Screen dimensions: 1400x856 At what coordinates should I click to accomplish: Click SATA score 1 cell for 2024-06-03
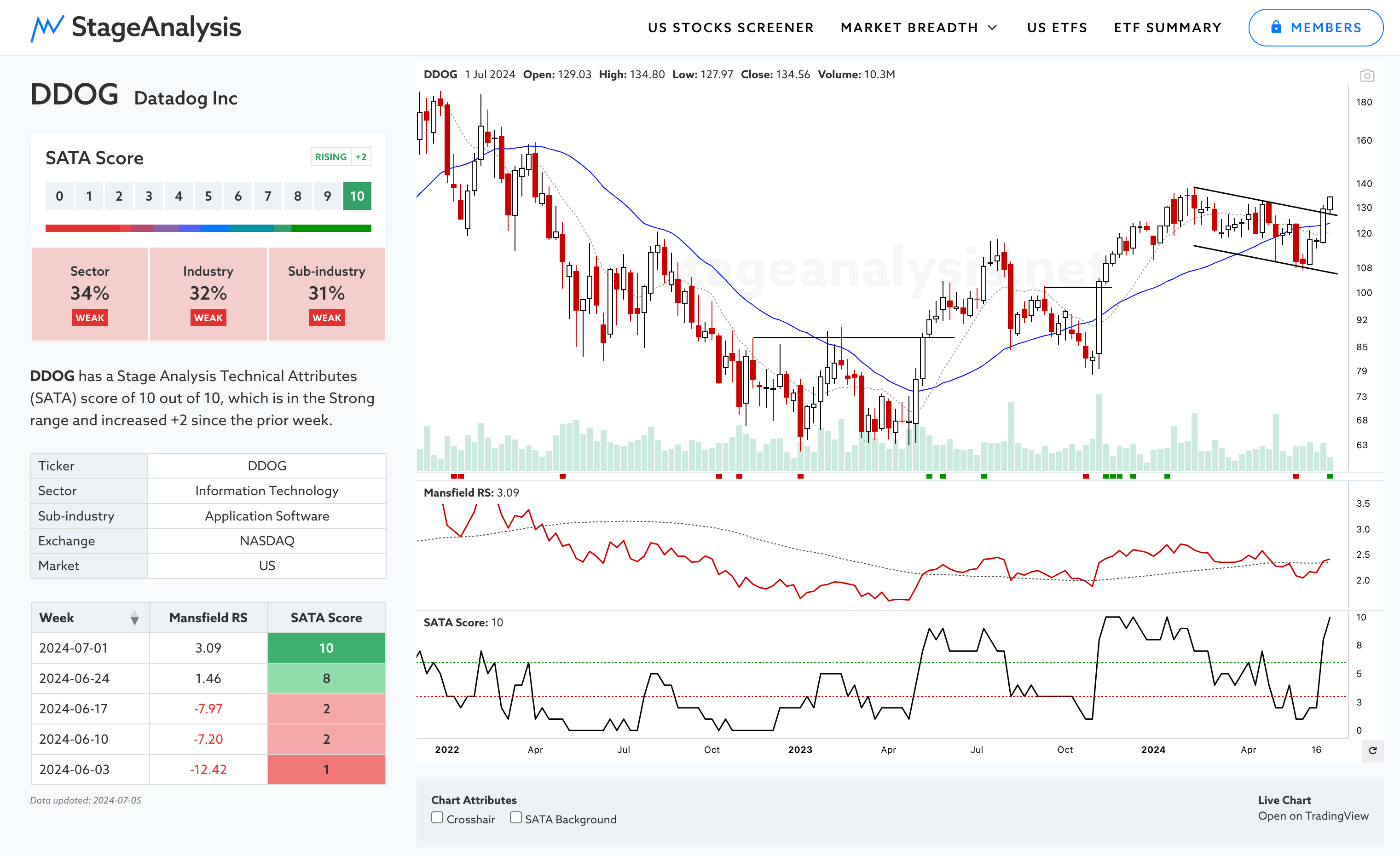[326, 769]
